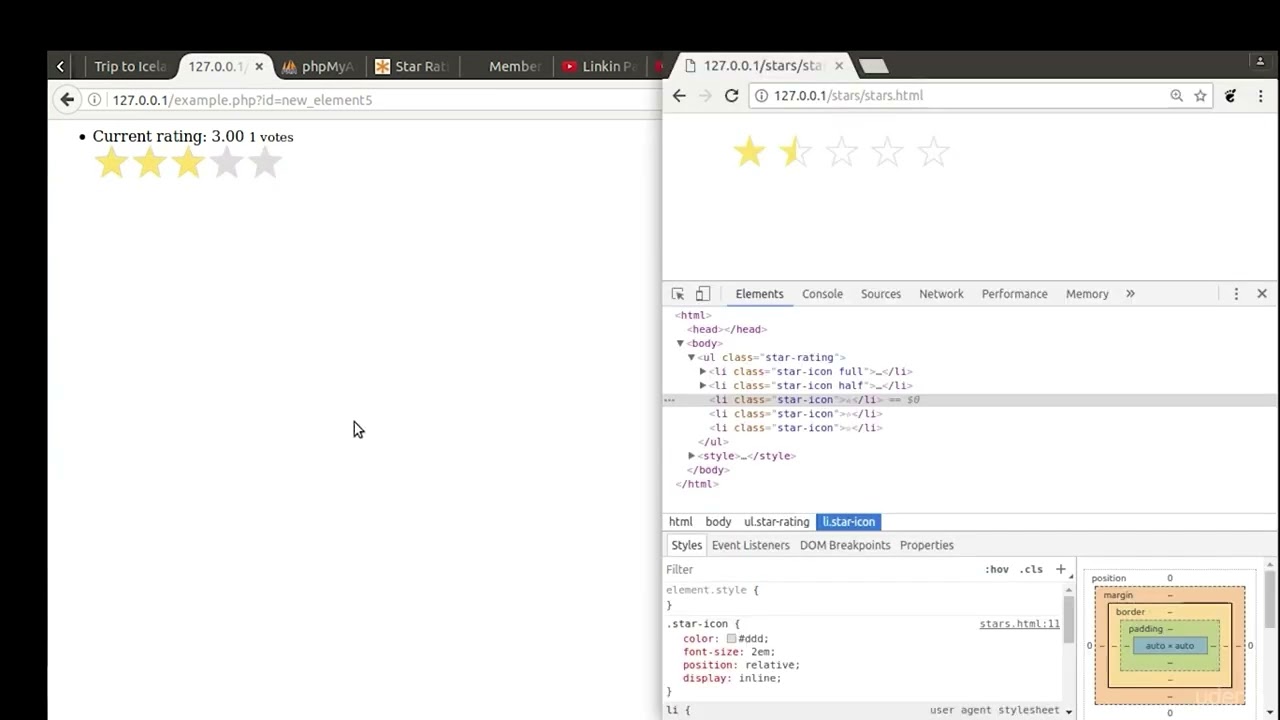1280x720 pixels.
Task: Open the Performance tab in DevTools
Action: click(x=1014, y=294)
